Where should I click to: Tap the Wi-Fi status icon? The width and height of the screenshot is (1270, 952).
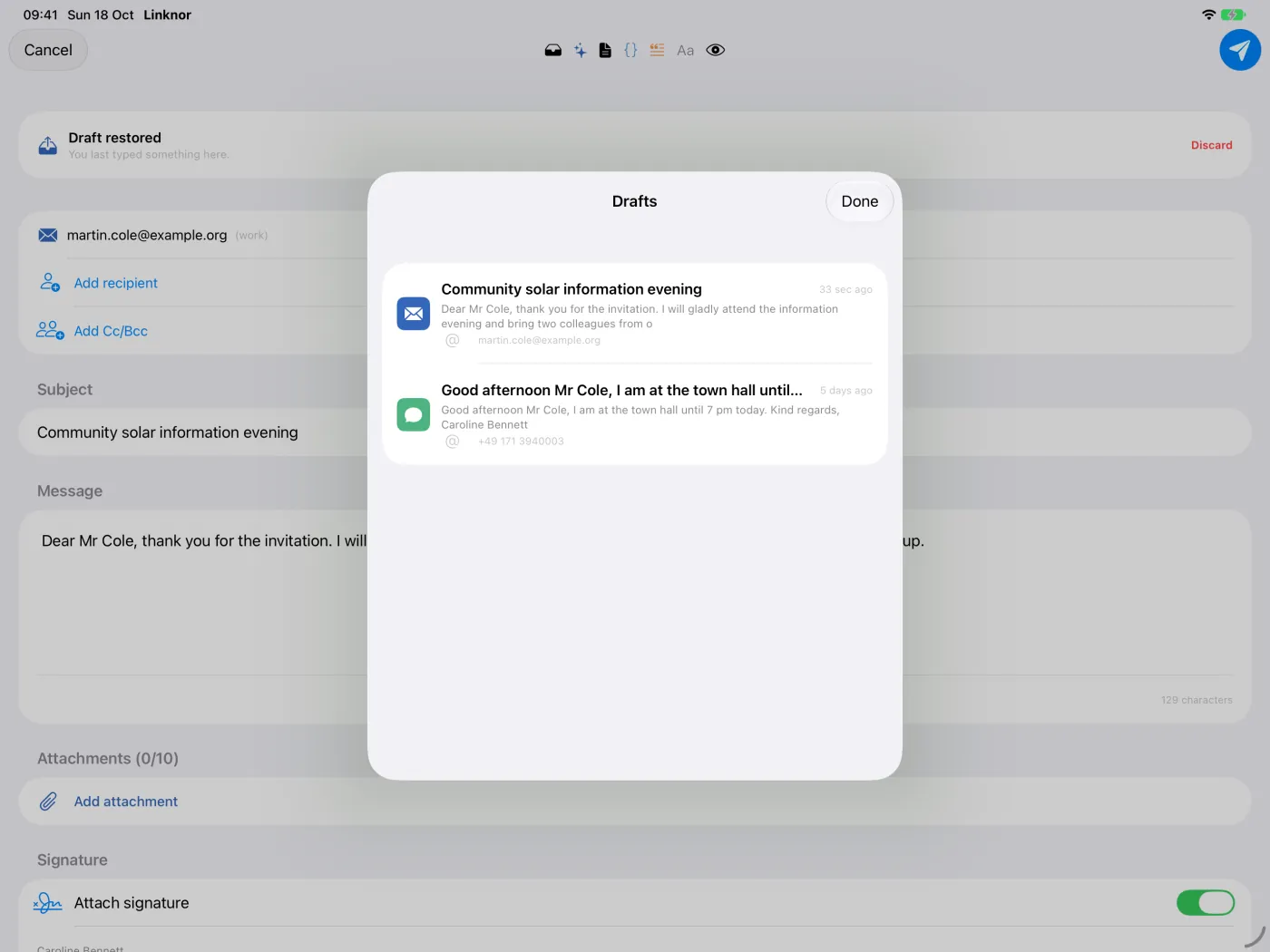pyautogui.click(x=1208, y=15)
